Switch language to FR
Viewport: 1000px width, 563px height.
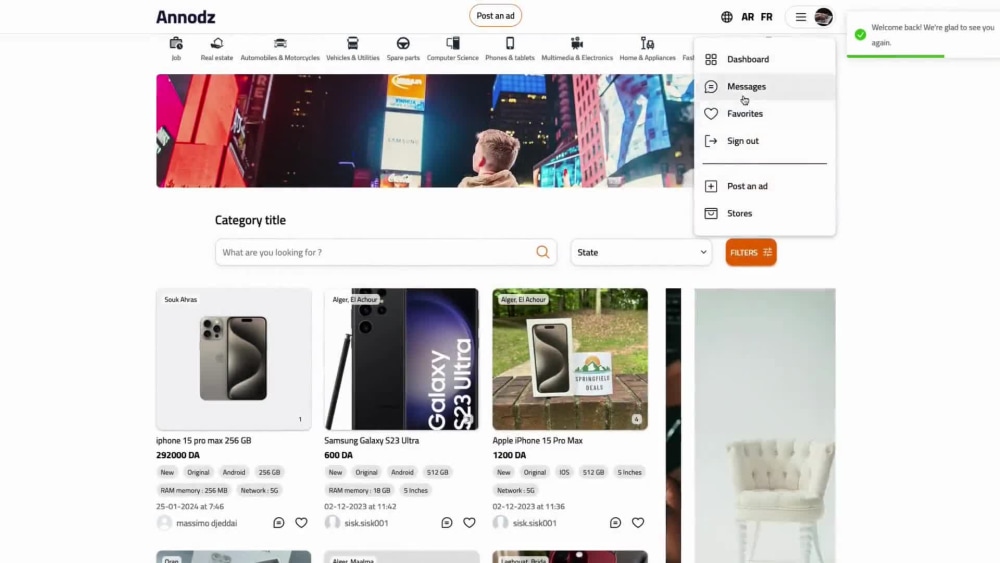[x=767, y=17]
